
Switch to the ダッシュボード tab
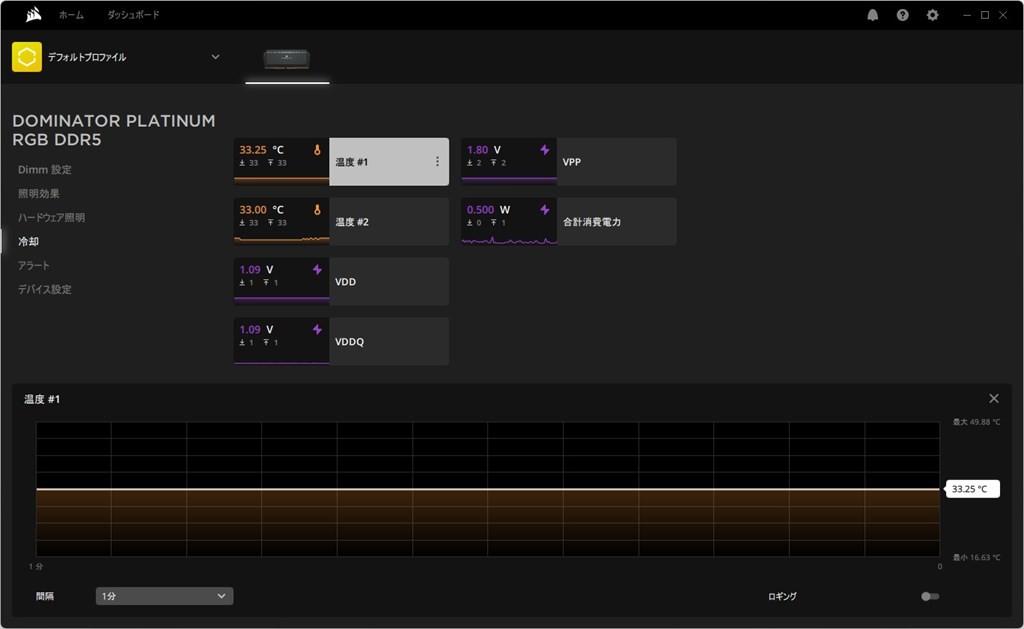point(133,15)
